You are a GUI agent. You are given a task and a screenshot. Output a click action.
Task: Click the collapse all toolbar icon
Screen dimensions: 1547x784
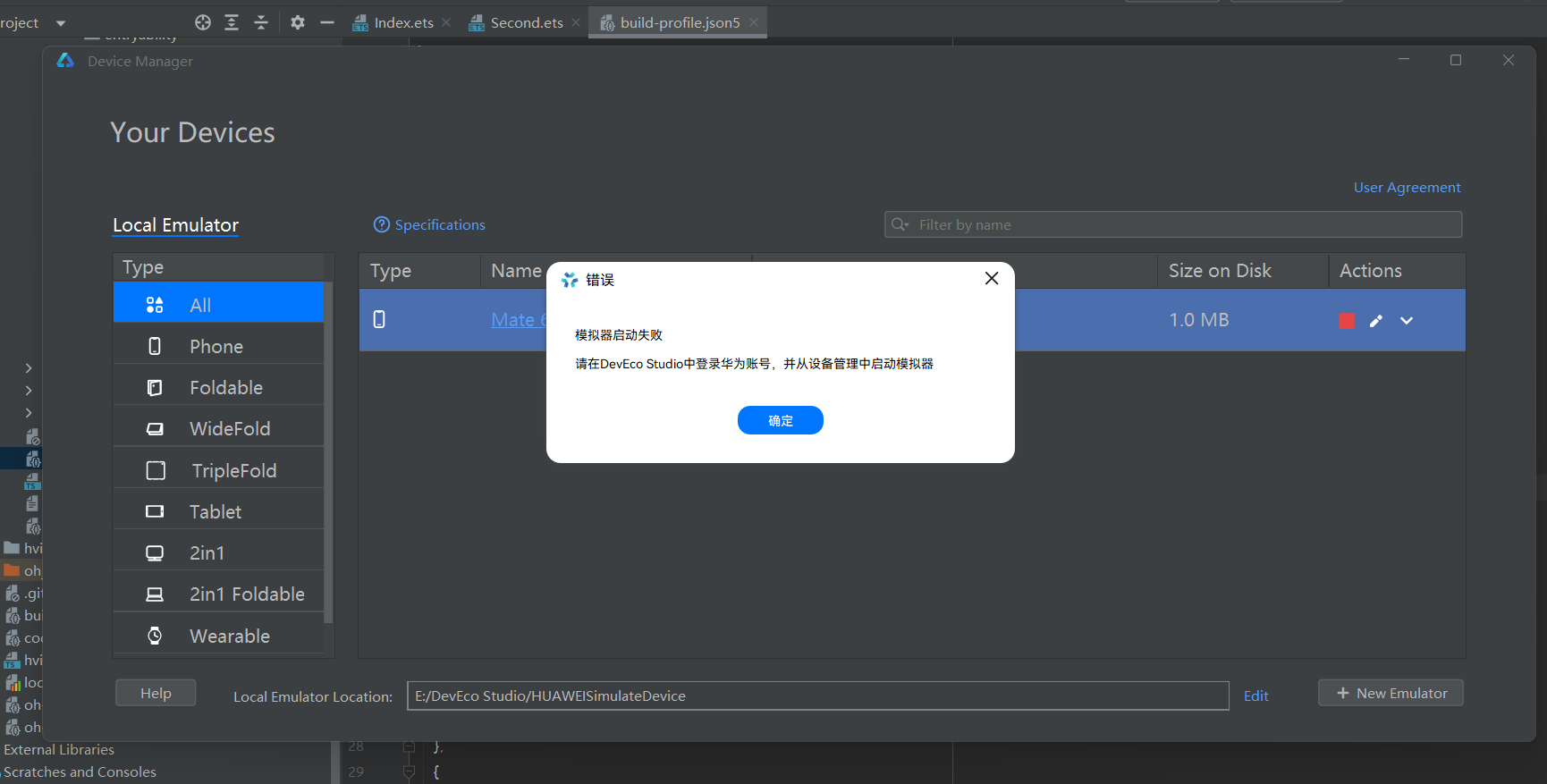pyautogui.click(x=261, y=22)
